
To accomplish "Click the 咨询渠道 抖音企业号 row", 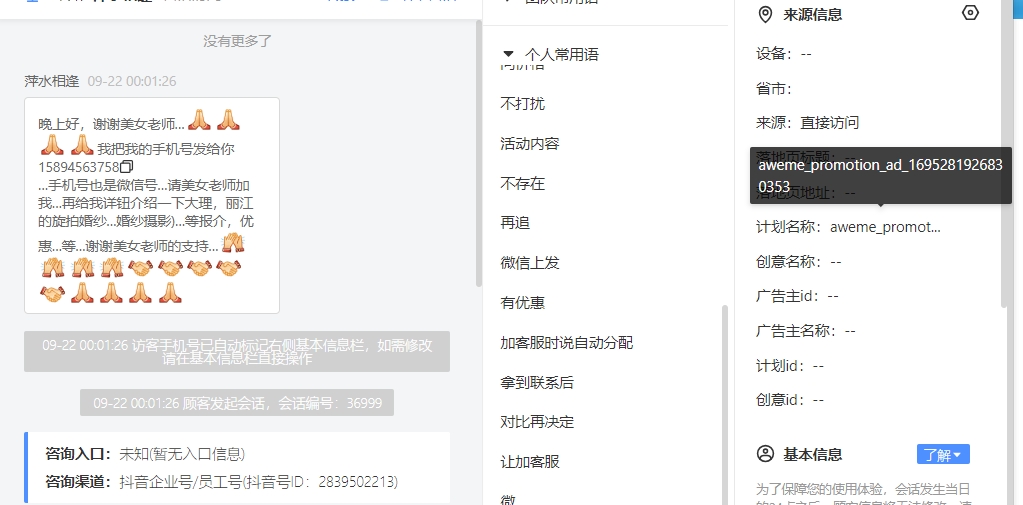I will click(222, 482).
